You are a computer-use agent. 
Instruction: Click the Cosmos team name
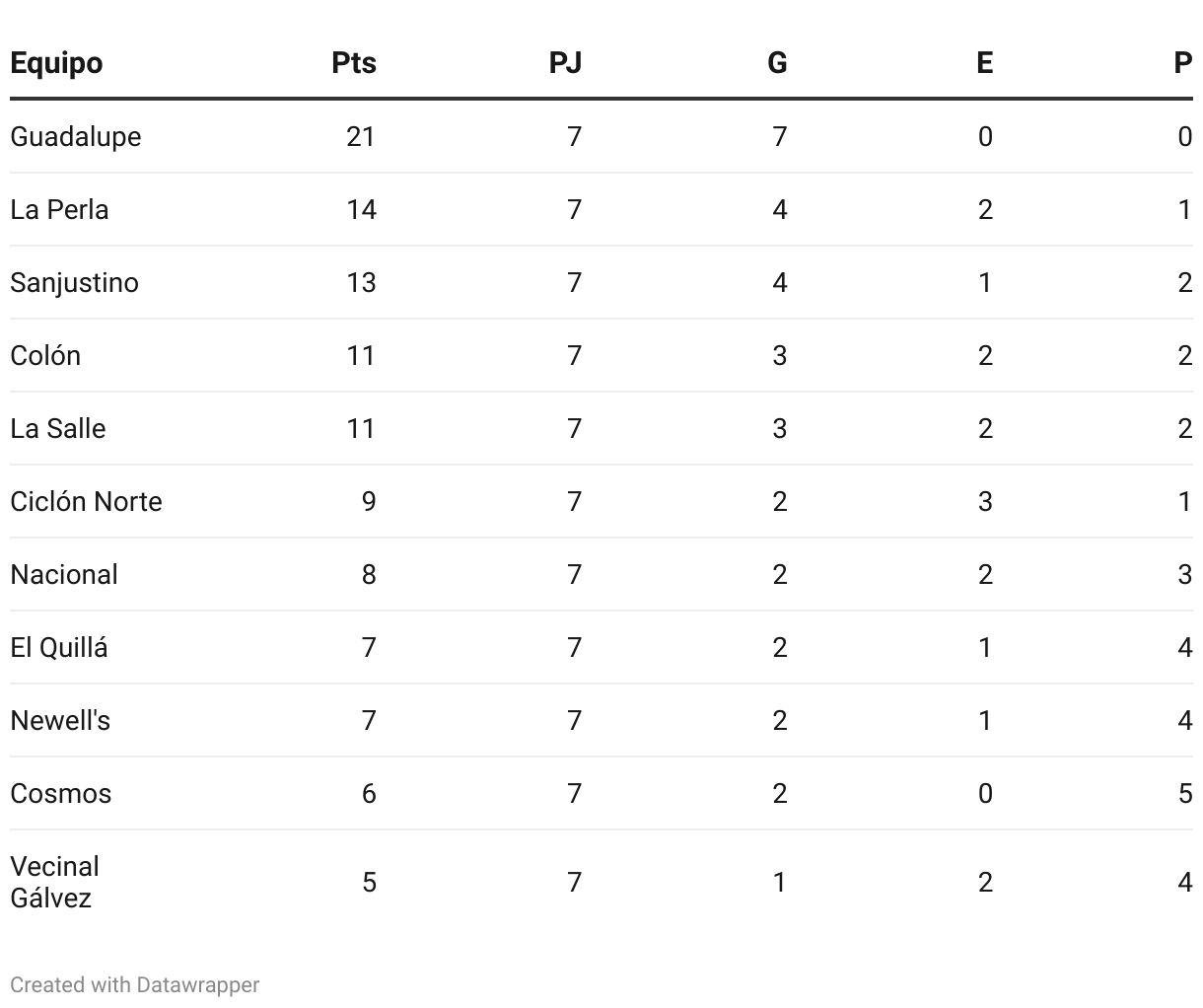coord(61,793)
